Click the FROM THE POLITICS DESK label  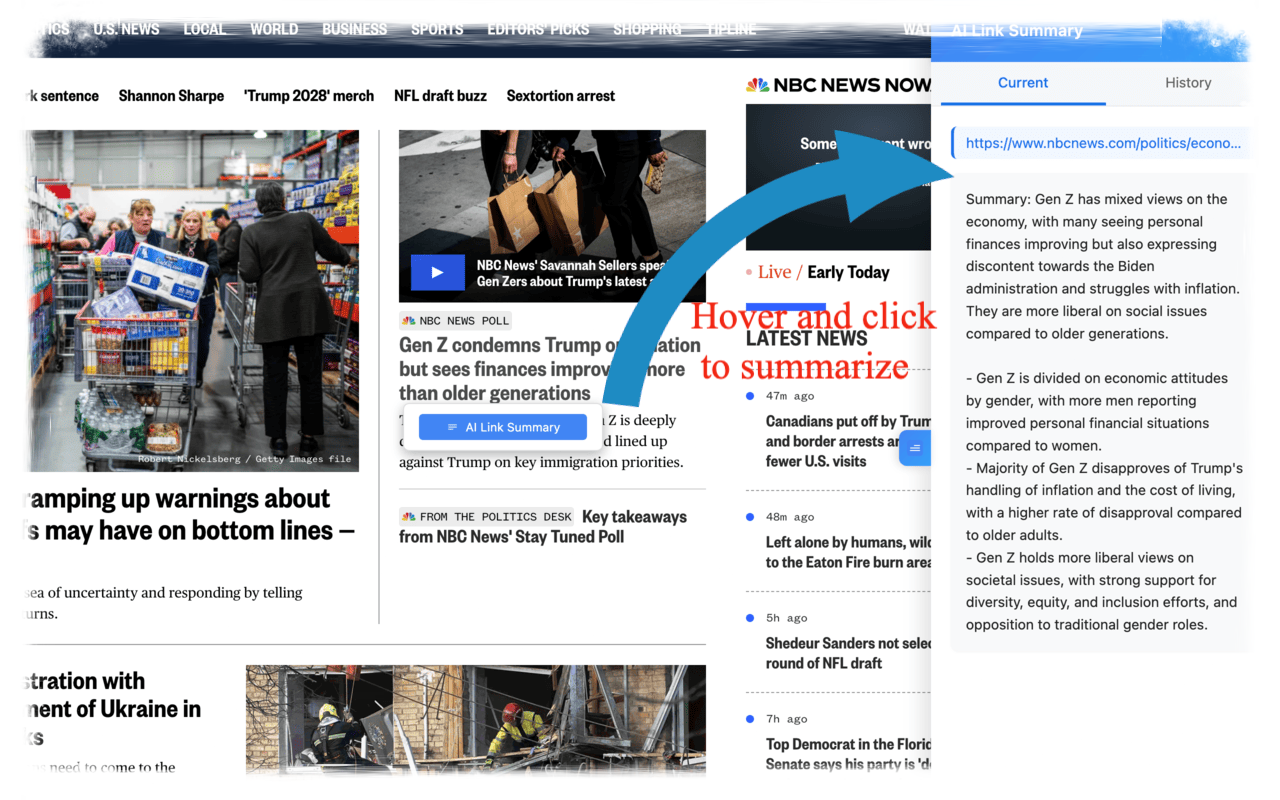[x=487, y=517]
